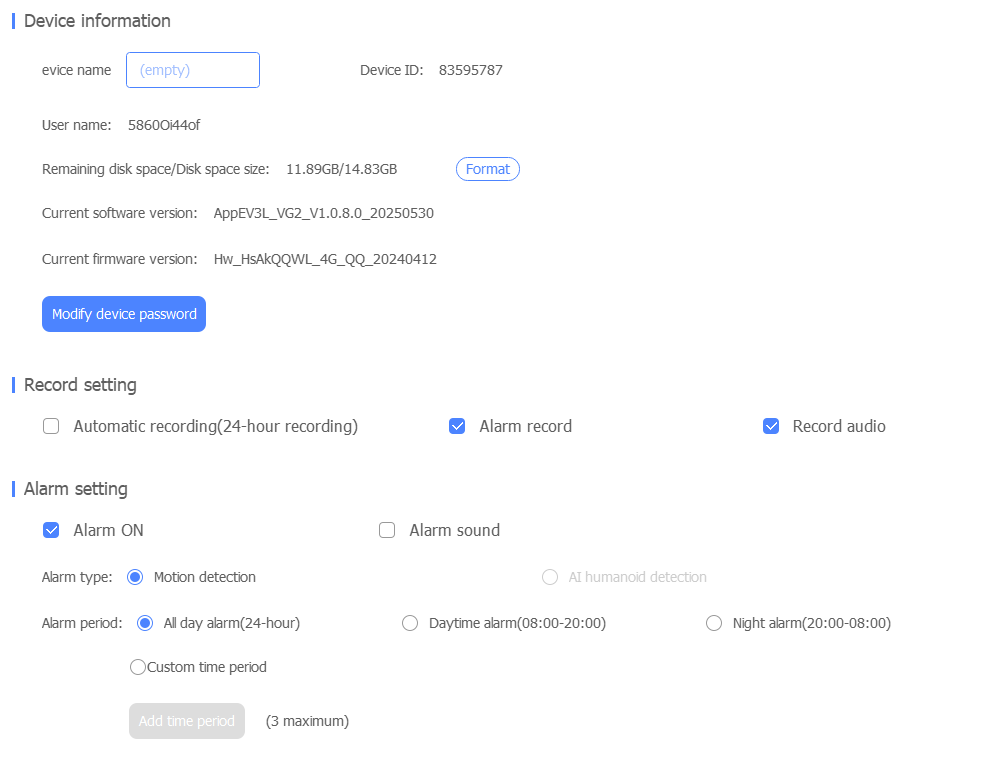Choose Daytime alarm 08:00-20:00 option
The image size is (995, 776).
click(410, 623)
